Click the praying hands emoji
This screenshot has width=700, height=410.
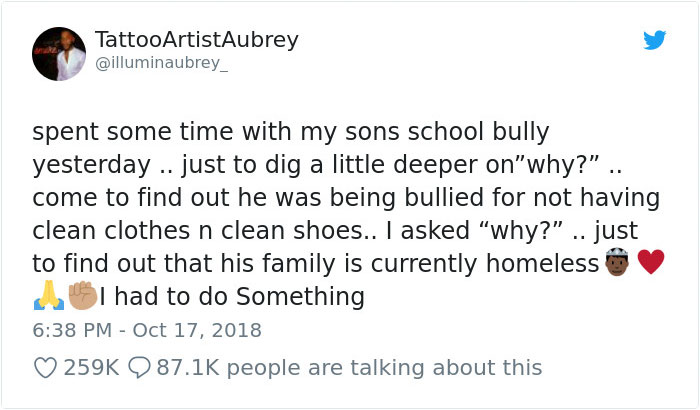tap(44, 297)
